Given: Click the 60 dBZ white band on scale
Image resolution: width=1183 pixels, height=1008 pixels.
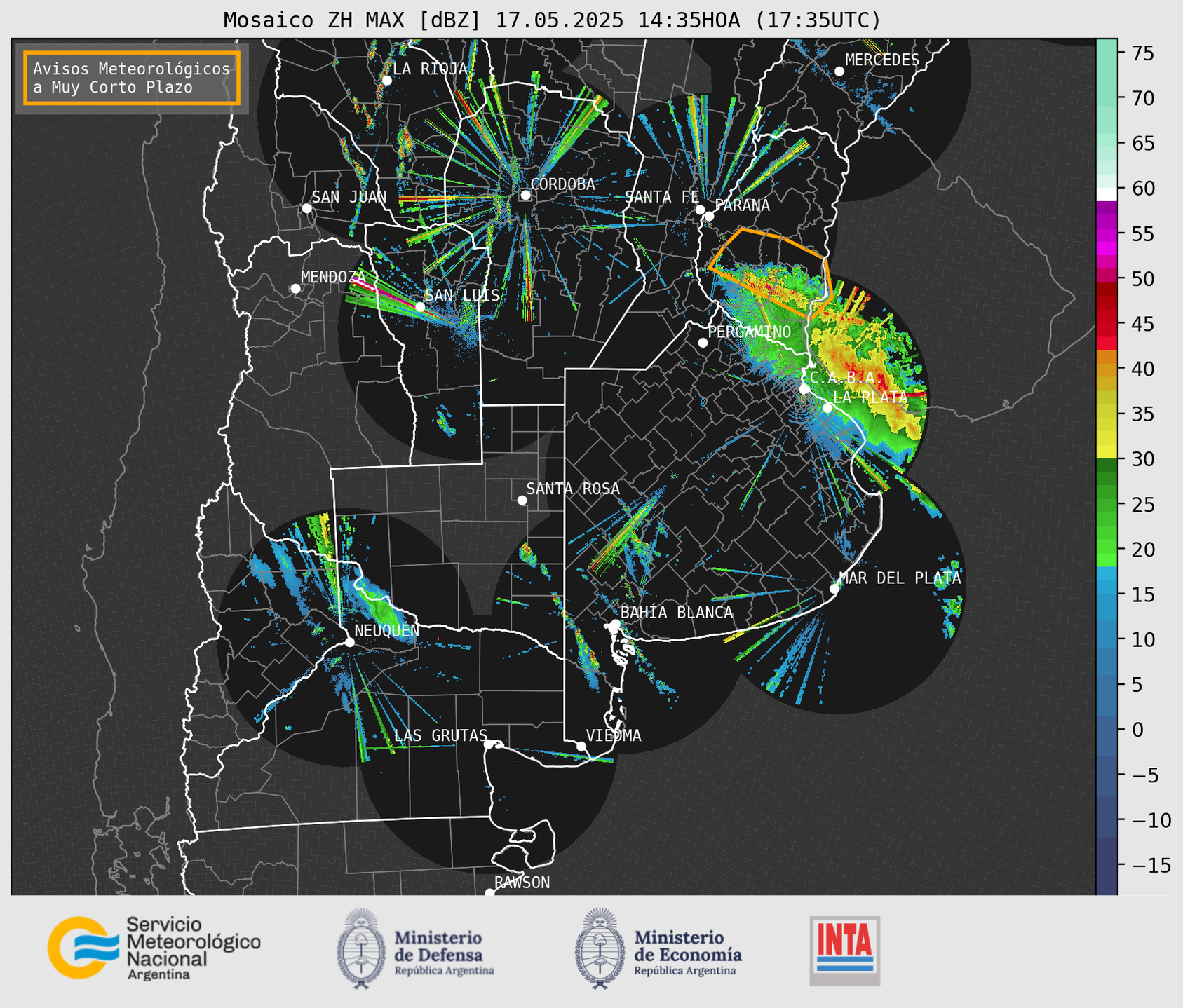Looking at the screenshot, I should click(x=1107, y=193).
